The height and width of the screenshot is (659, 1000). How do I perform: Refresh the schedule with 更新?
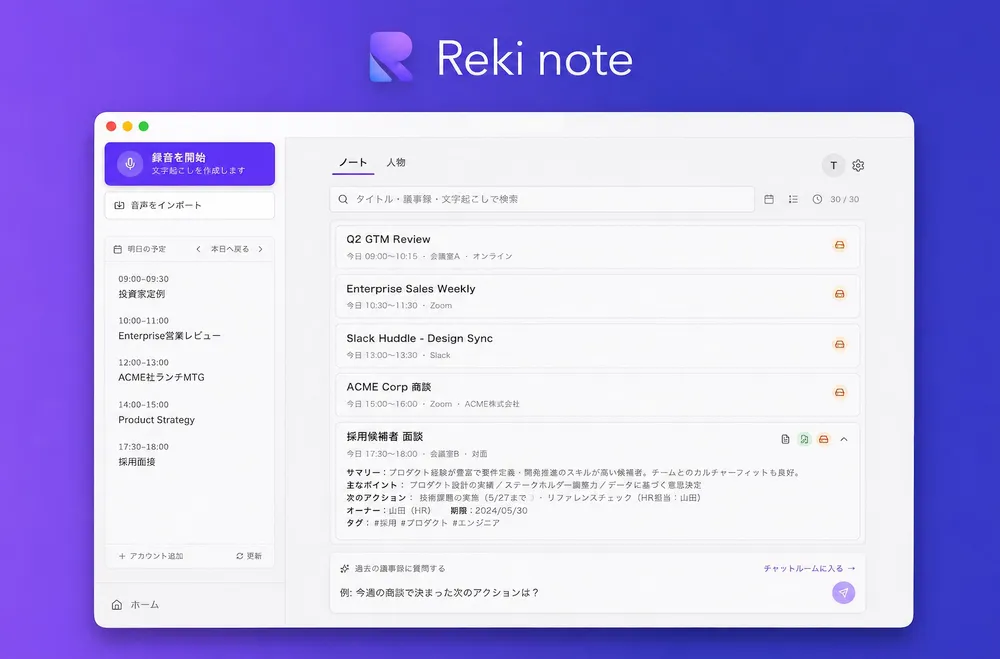[249, 556]
